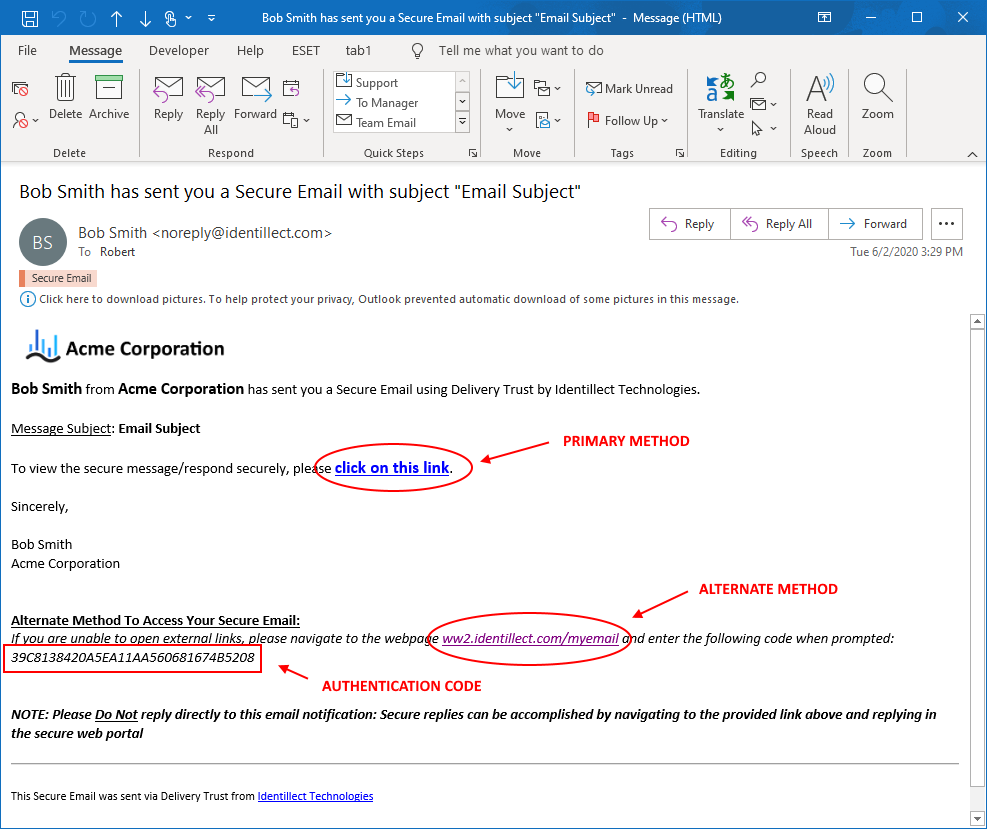Go to previous item with up arrow

pos(116,18)
